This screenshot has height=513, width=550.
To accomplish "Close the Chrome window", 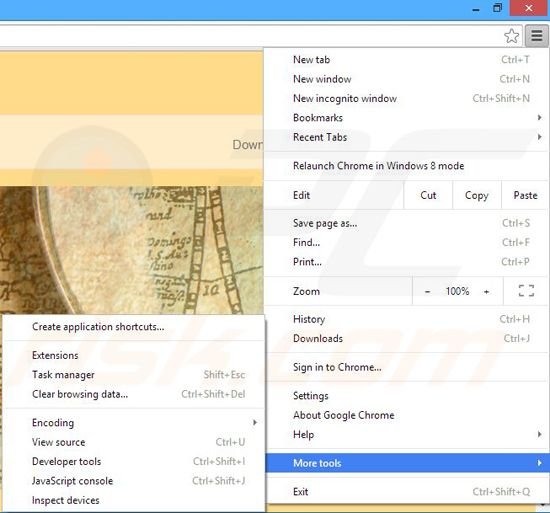I will point(529,8).
